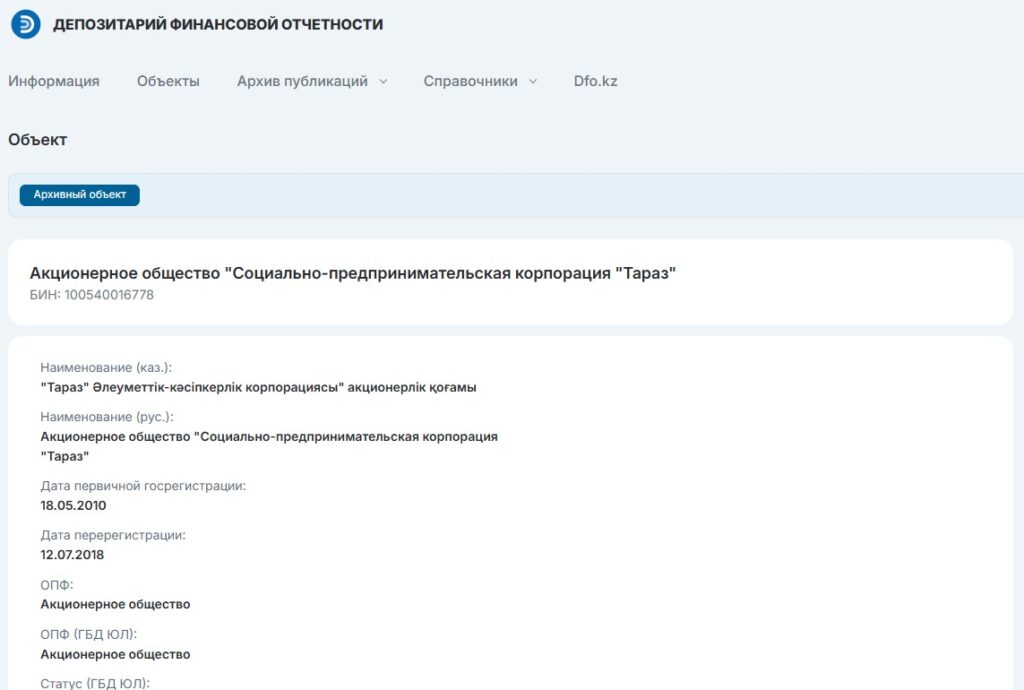The width and height of the screenshot is (1024, 690).
Task: Select Акционерное общество under ОПФ:
Action: coord(115,604)
